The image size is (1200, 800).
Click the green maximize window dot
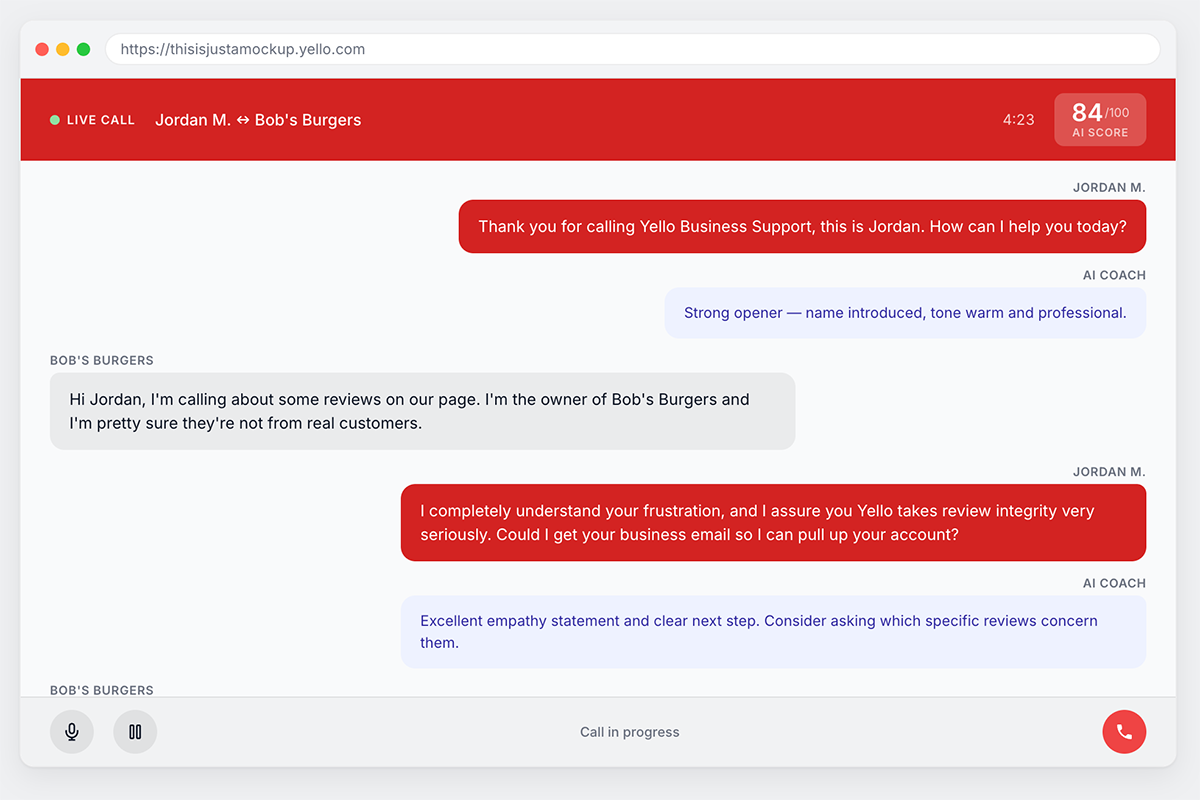point(84,49)
